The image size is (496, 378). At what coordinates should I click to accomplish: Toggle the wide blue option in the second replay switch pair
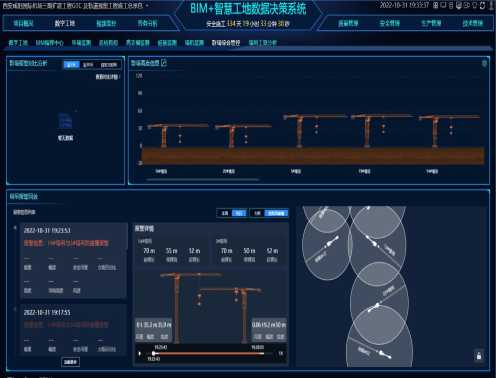click(x=276, y=213)
